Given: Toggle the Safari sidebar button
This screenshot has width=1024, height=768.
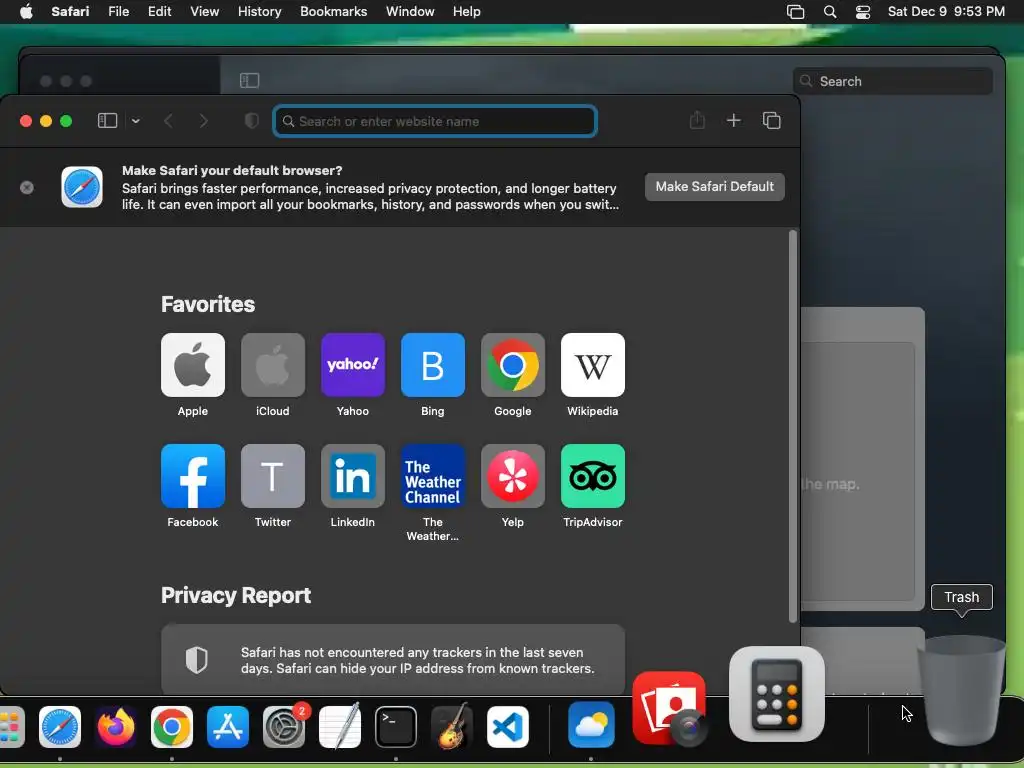Looking at the screenshot, I should (x=107, y=121).
